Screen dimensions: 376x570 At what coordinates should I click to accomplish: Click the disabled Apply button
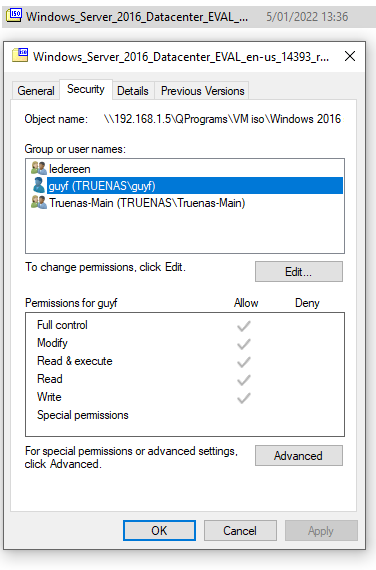[x=321, y=530]
